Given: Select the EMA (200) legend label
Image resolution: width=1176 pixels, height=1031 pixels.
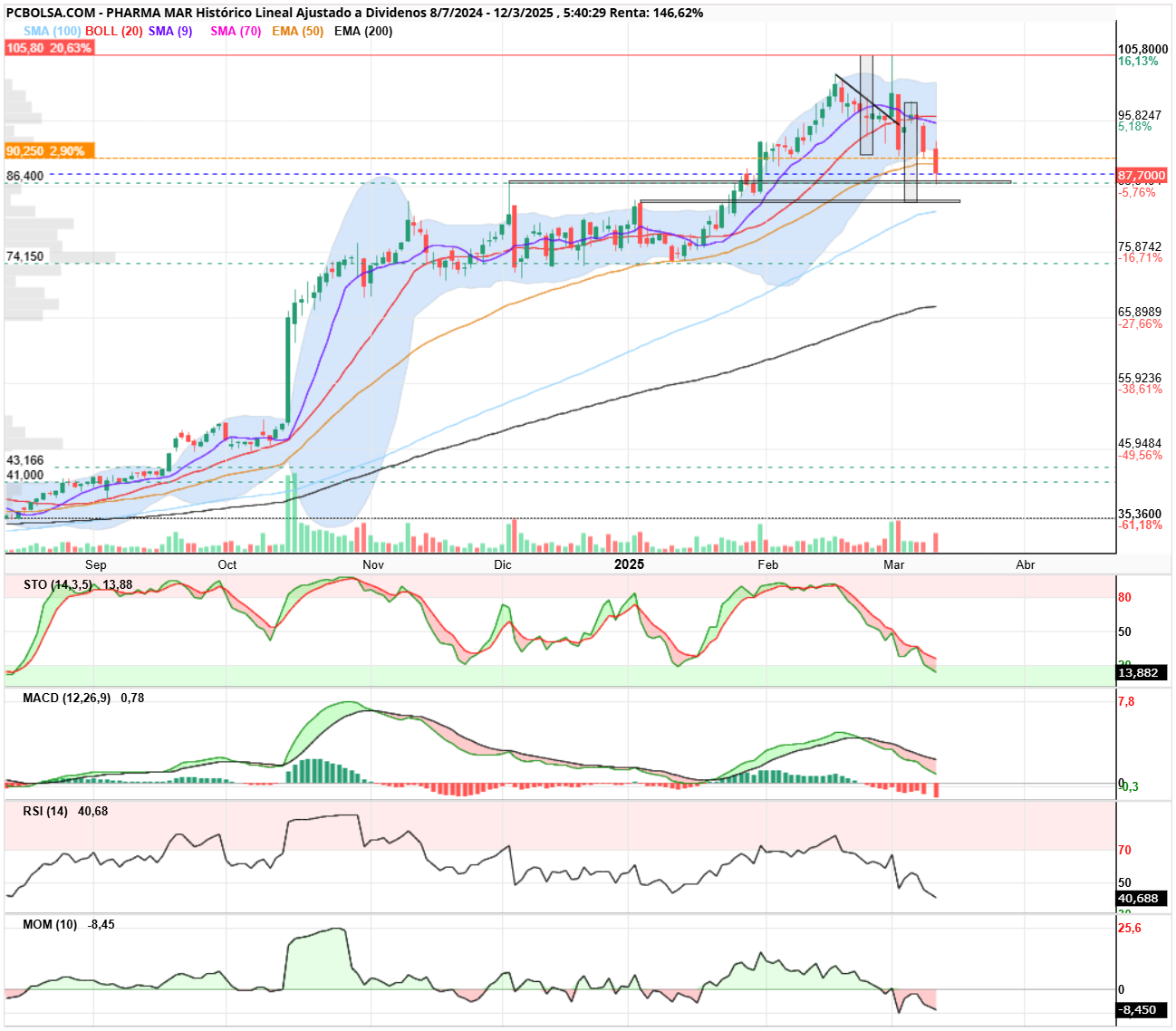Looking at the screenshot, I should pos(363,31).
